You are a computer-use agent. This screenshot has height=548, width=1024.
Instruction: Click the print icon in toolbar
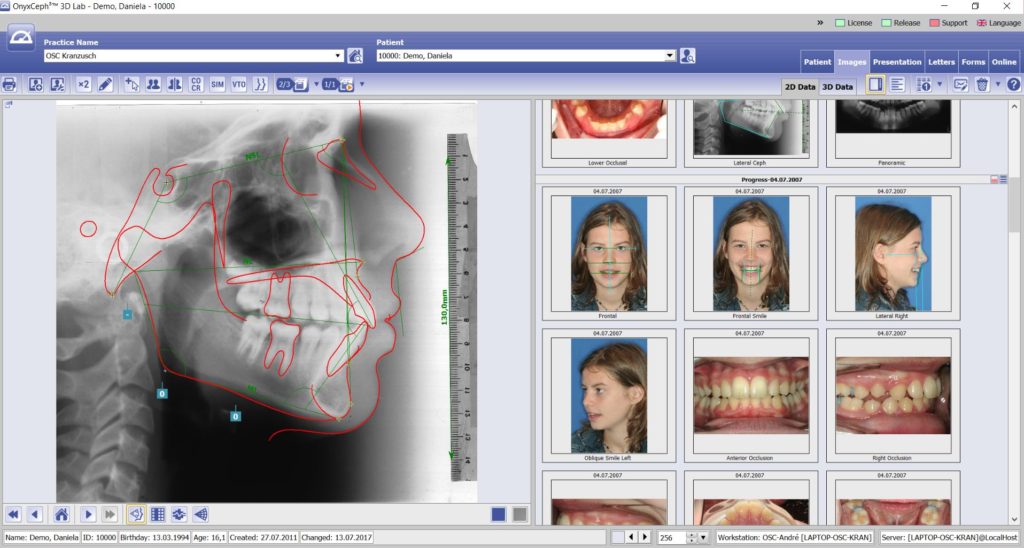[x=9, y=84]
